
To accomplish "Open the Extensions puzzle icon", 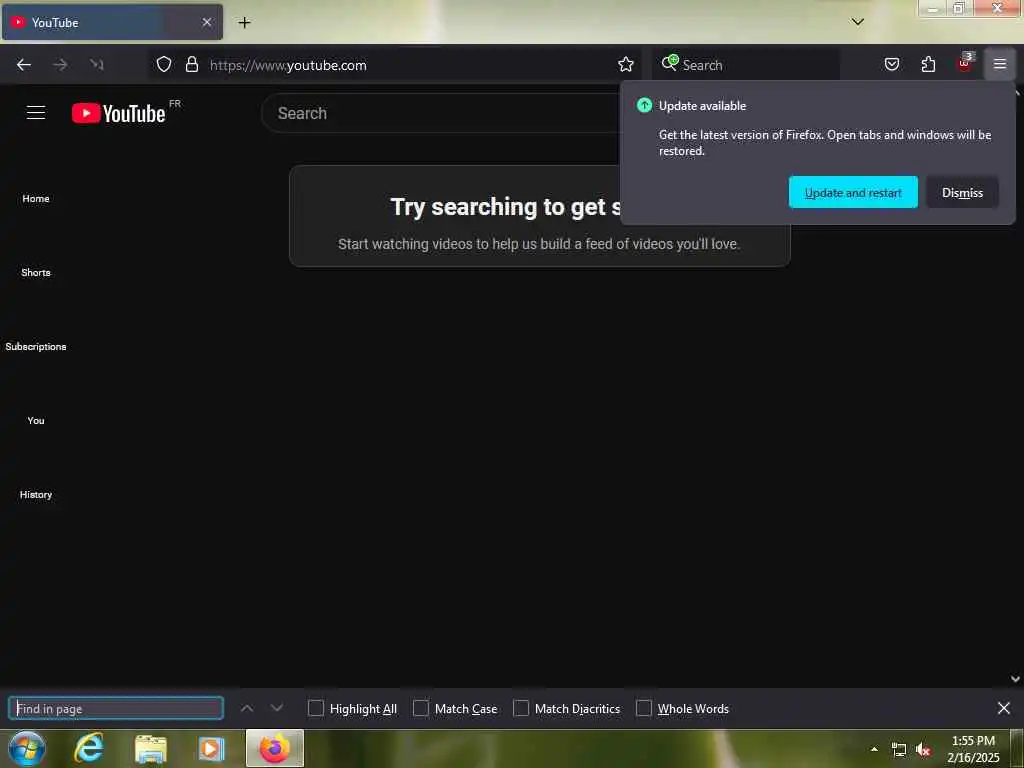I will pos(928,64).
